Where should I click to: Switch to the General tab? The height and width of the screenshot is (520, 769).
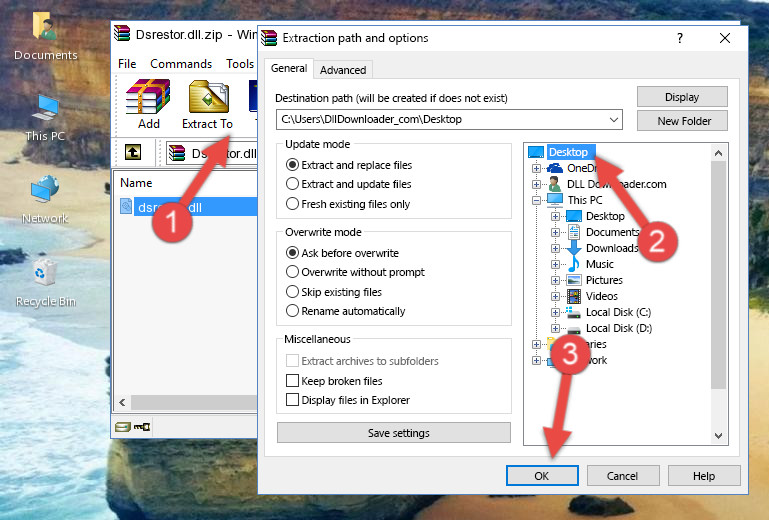click(x=289, y=68)
